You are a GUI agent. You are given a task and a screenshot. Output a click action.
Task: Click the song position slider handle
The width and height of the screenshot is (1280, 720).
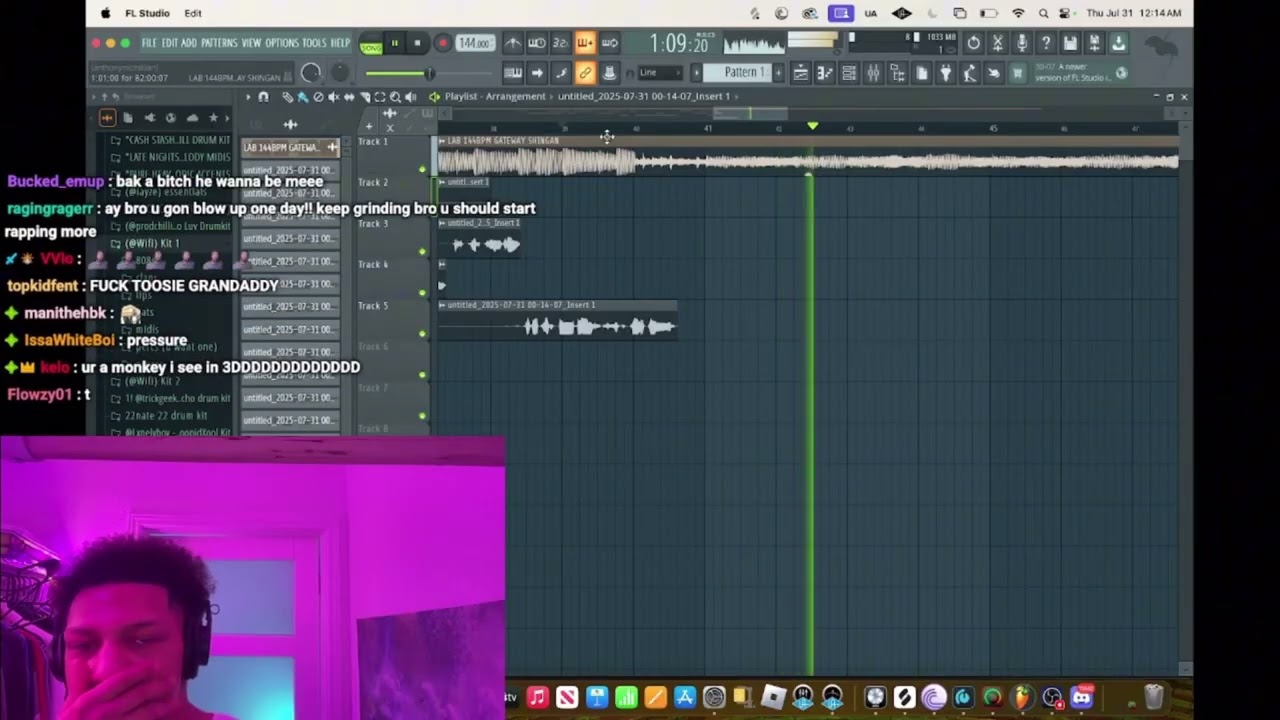point(429,73)
